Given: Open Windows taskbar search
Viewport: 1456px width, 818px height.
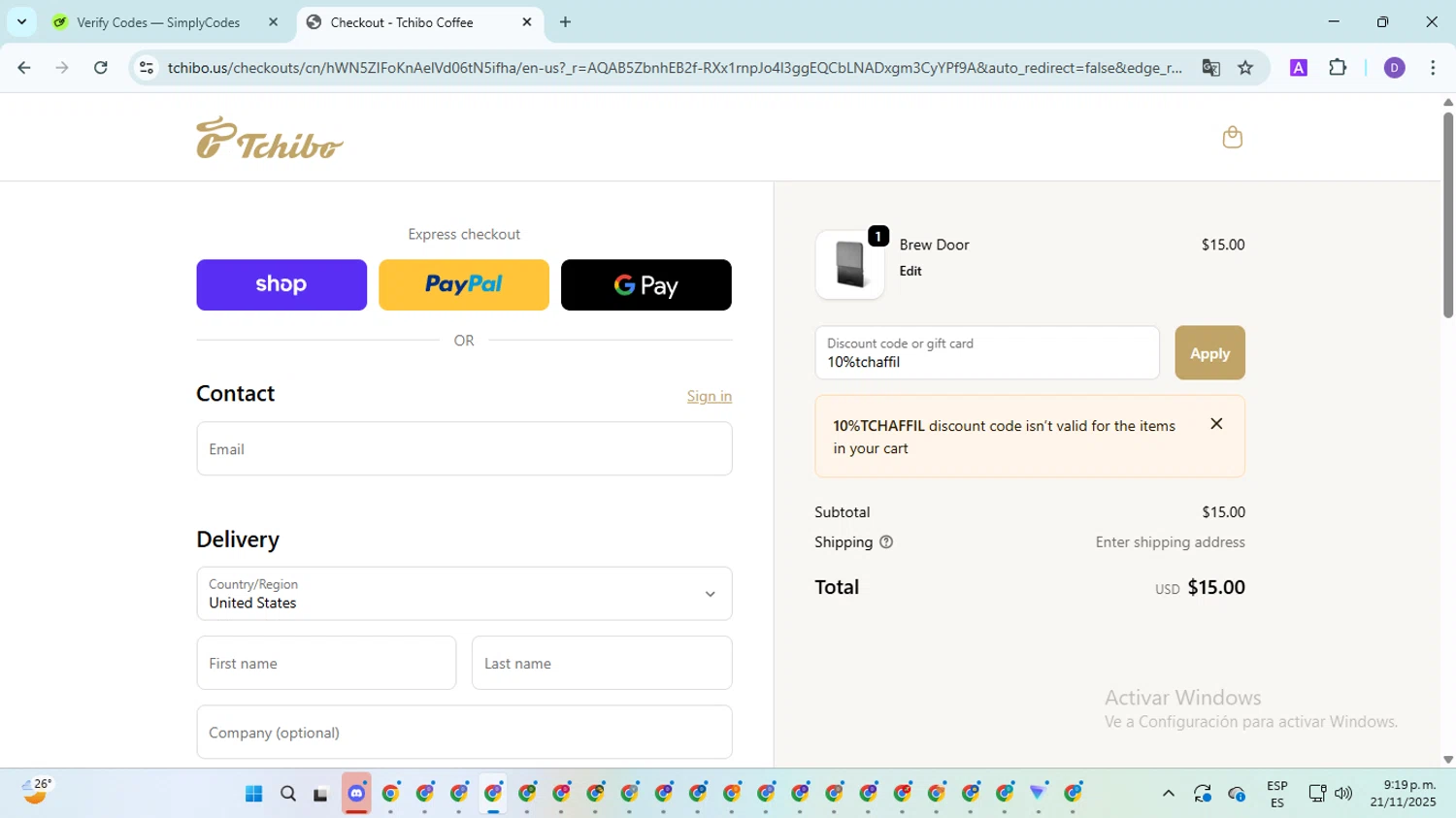Looking at the screenshot, I should point(288,794).
